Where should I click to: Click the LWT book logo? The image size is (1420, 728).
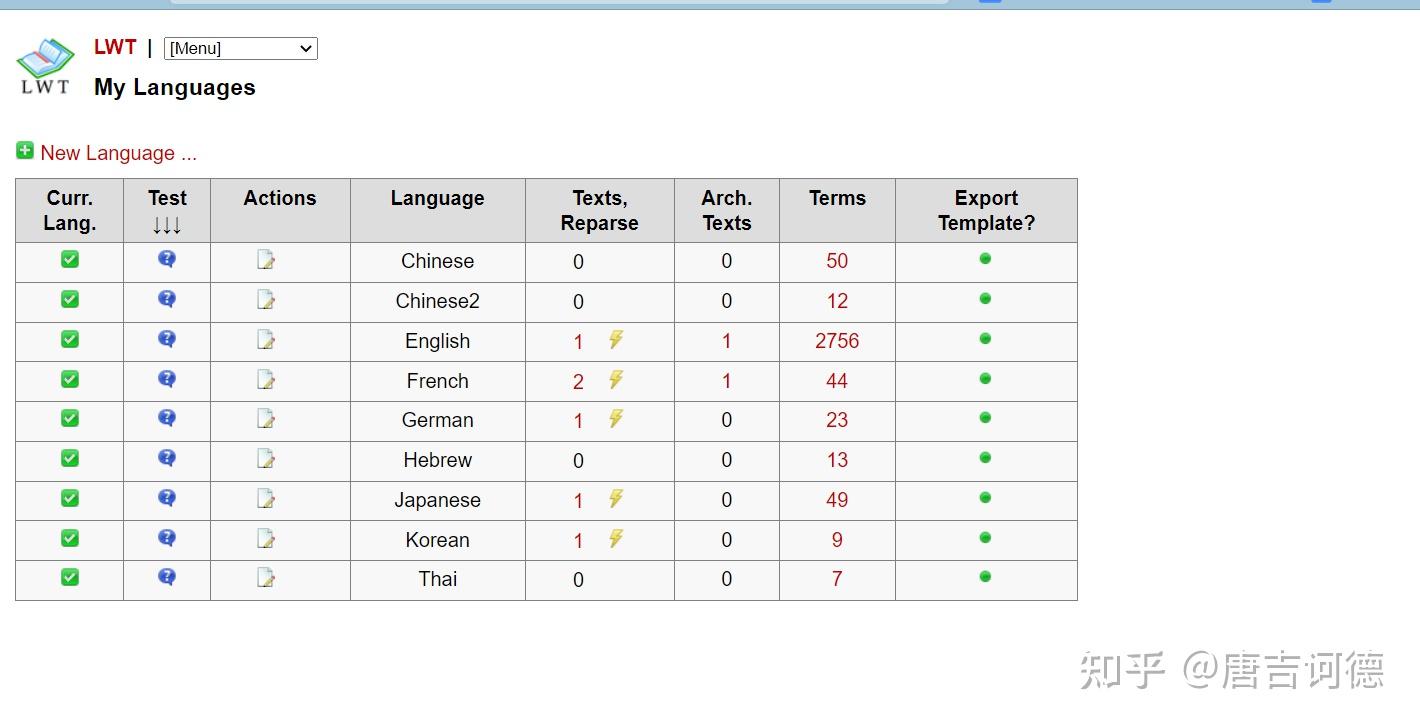[x=45, y=66]
